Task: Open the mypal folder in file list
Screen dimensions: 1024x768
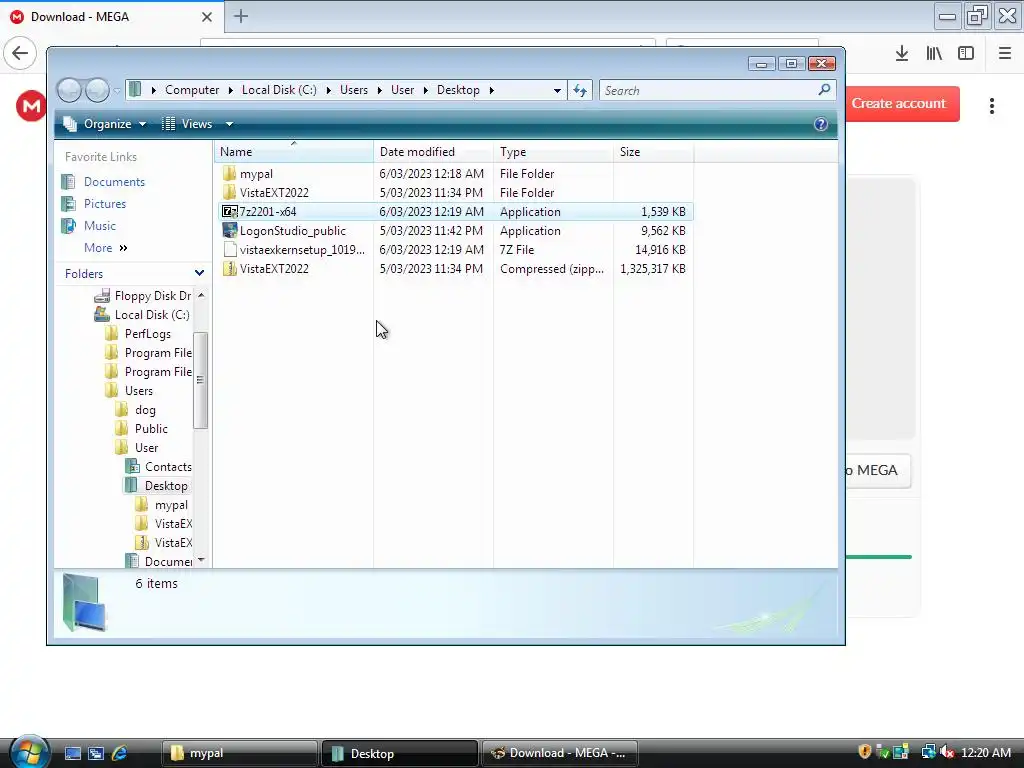Action: [x=256, y=174]
